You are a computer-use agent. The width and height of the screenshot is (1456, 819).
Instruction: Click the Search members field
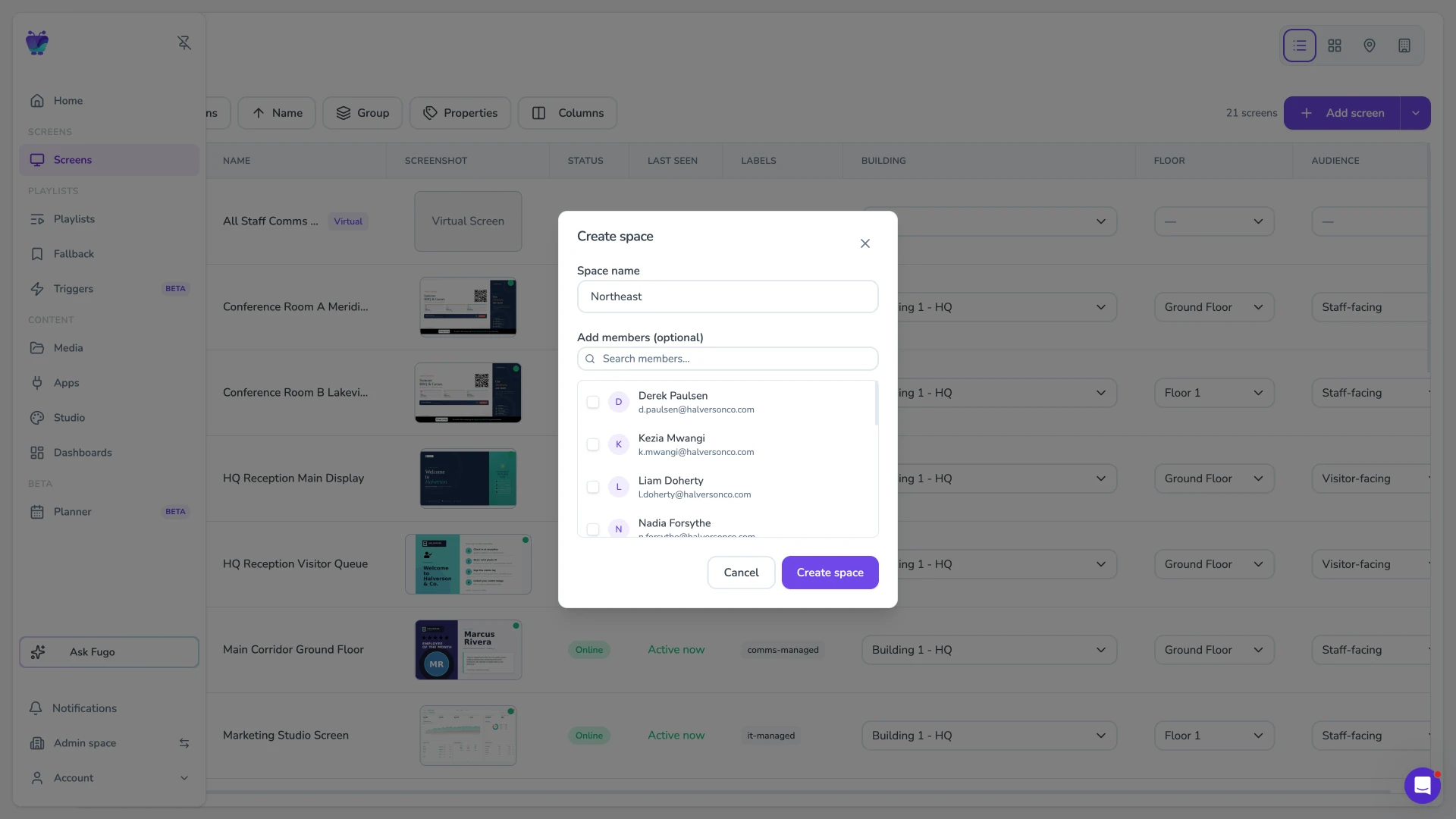coord(727,359)
